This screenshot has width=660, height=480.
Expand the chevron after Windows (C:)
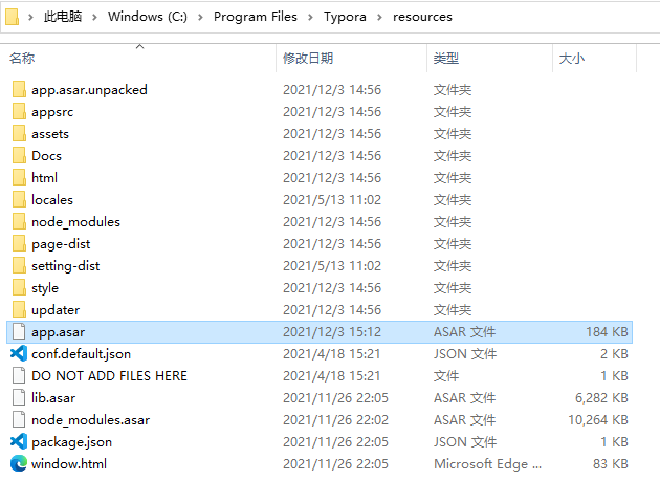(x=200, y=17)
